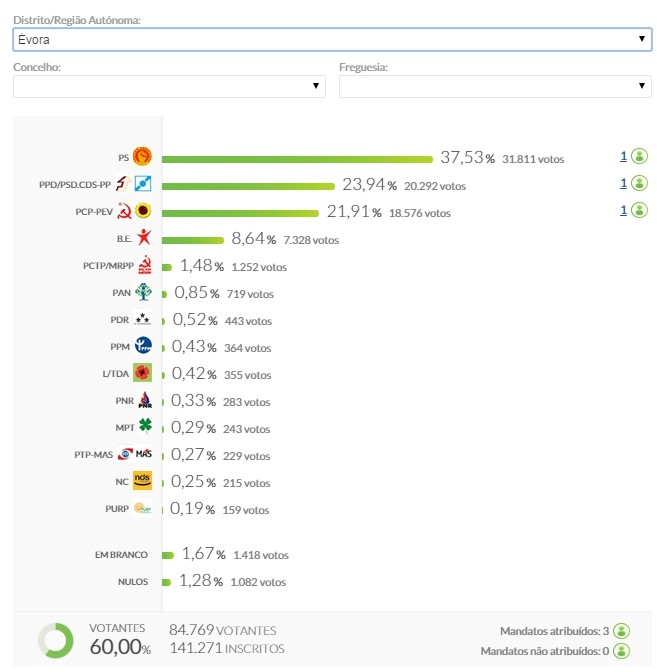Click the 1.418 votos text

point(261,555)
